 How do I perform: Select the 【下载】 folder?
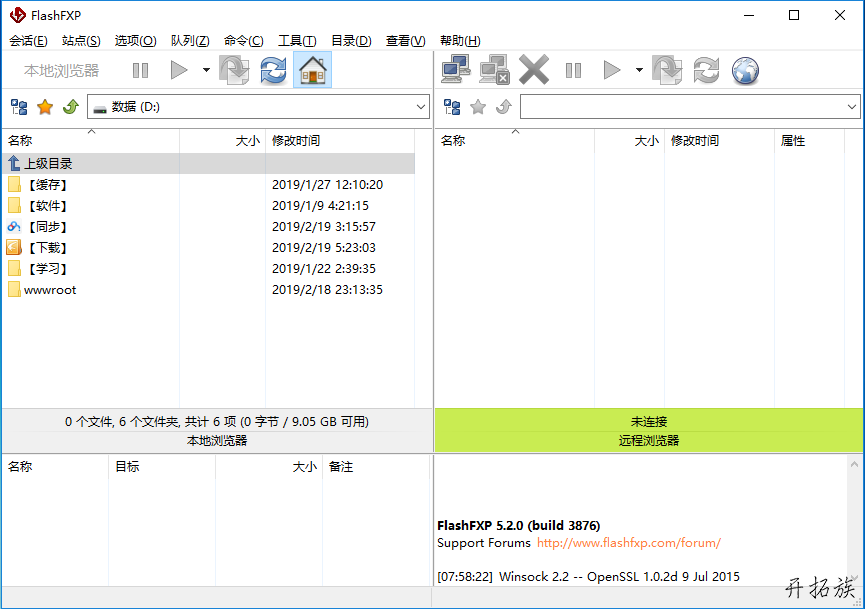click(209, 247)
